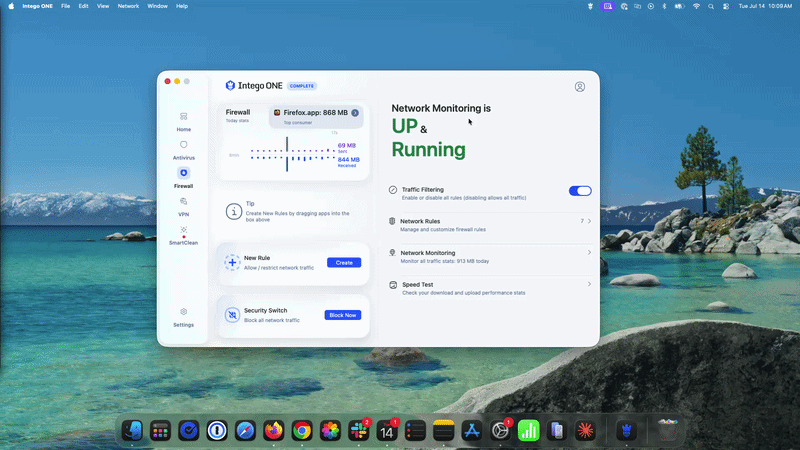The image size is (800, 450).
Task: Expand the Speed Test chevron
Action: pos(589,284)
